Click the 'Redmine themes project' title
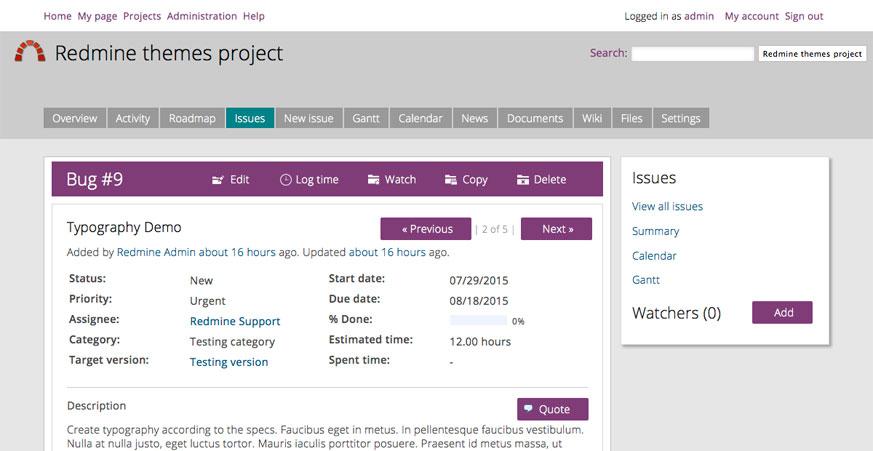 click(169, 53)
